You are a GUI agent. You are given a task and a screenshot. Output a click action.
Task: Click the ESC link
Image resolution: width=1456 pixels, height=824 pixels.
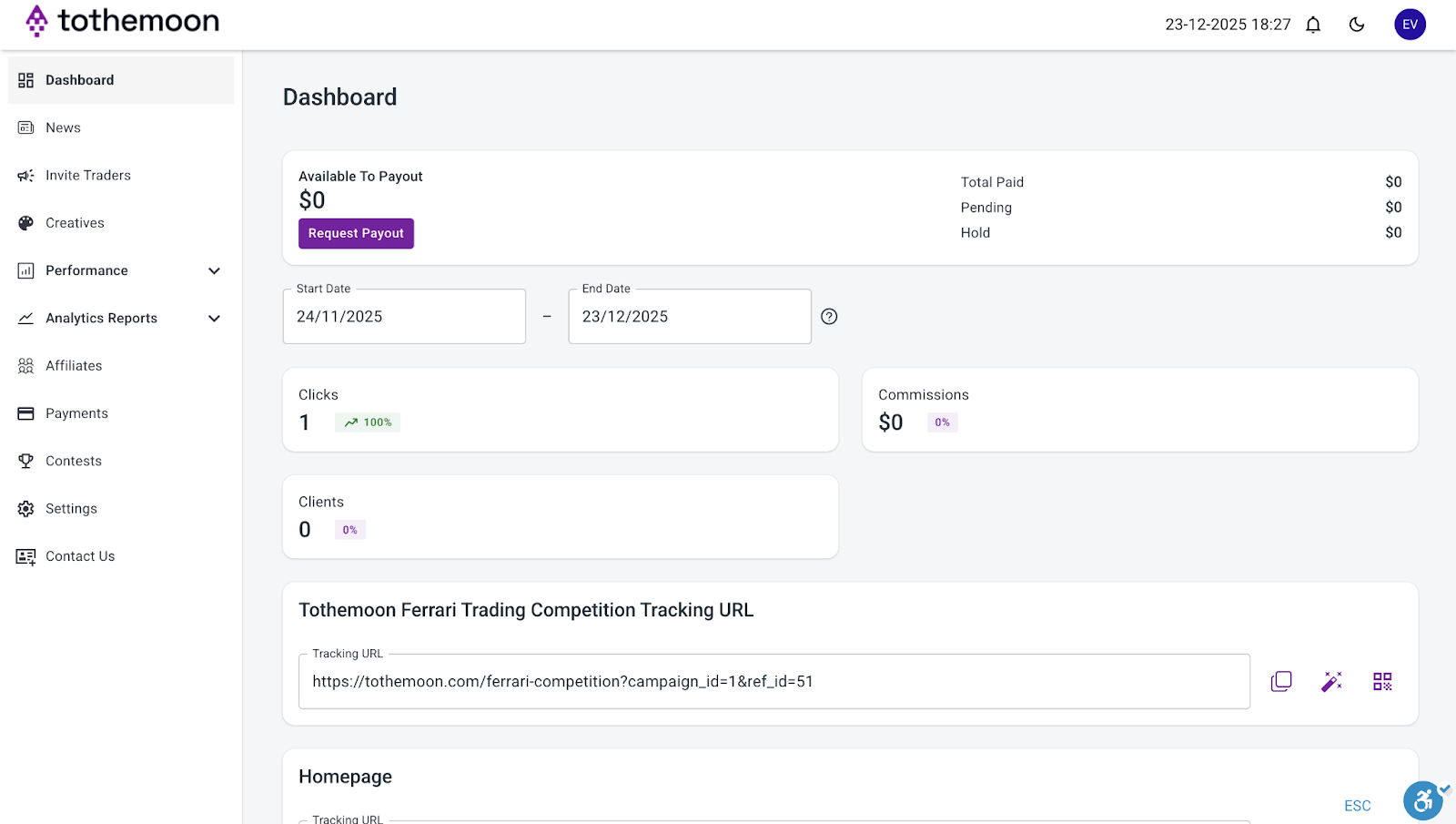tap(1357, 806)
